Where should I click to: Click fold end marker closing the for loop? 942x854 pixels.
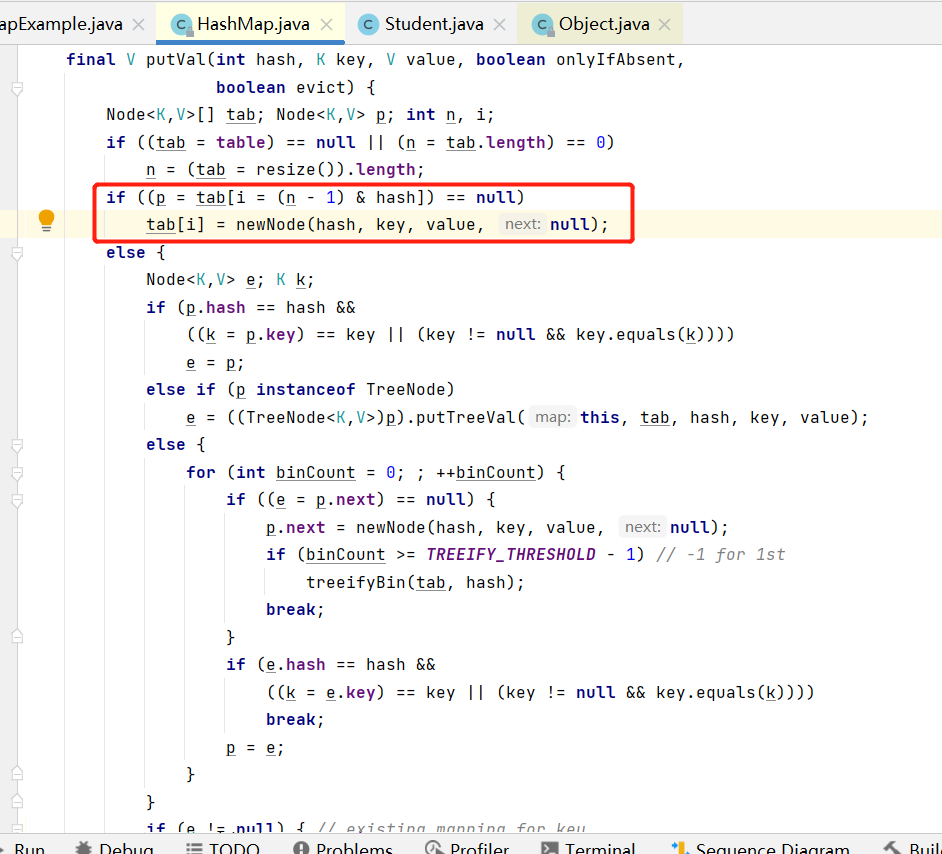[17, 774]
